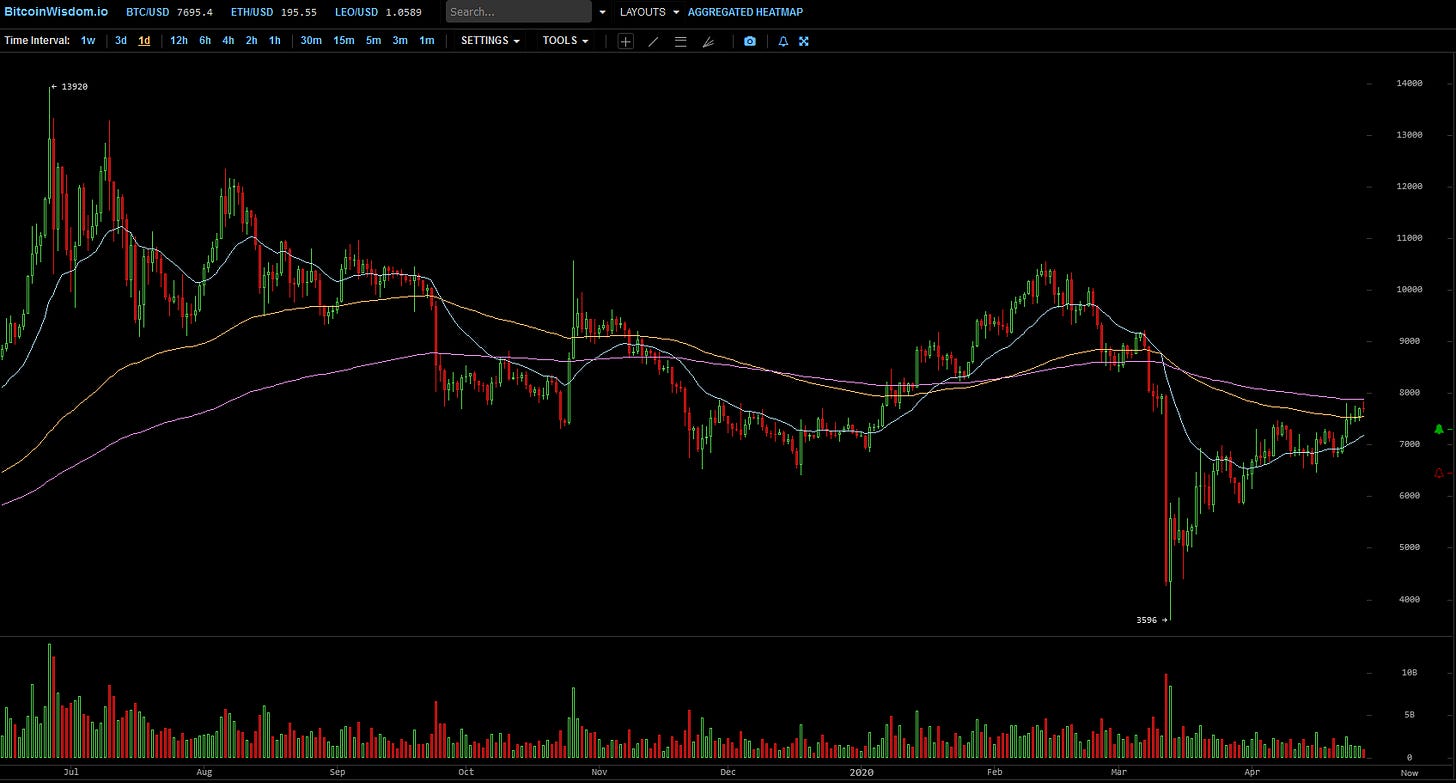This screenshot has height=783, width=1456.
Task: Open alerts via toolbar bell icon
Action: tap(783, 41)
